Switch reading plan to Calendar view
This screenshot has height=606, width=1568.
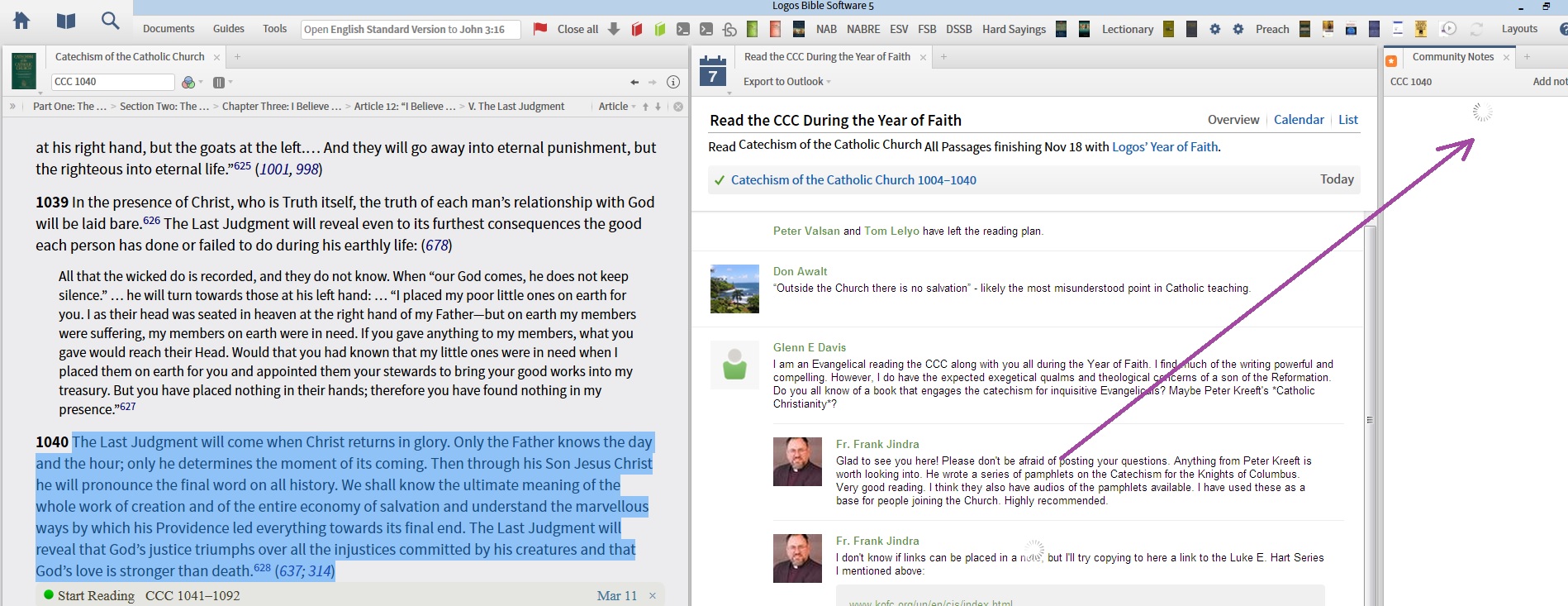1299,120
